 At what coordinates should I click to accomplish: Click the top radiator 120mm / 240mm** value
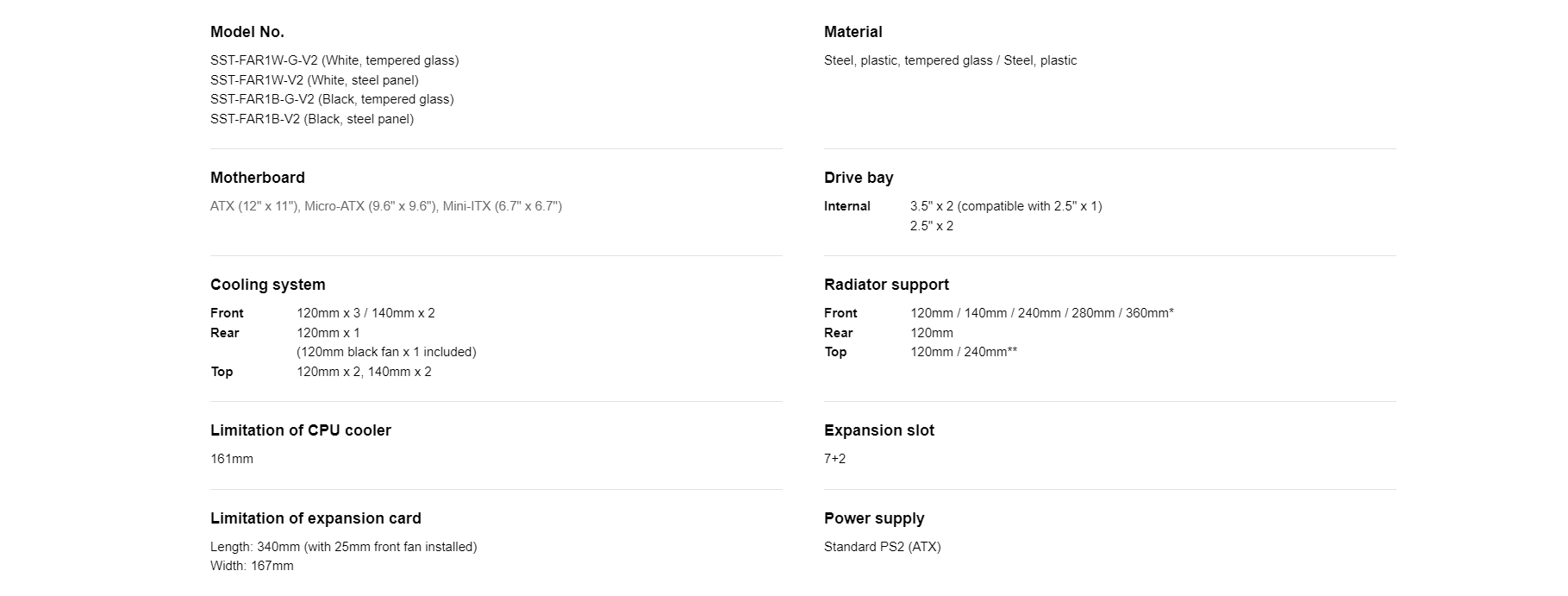click(964, 352)
